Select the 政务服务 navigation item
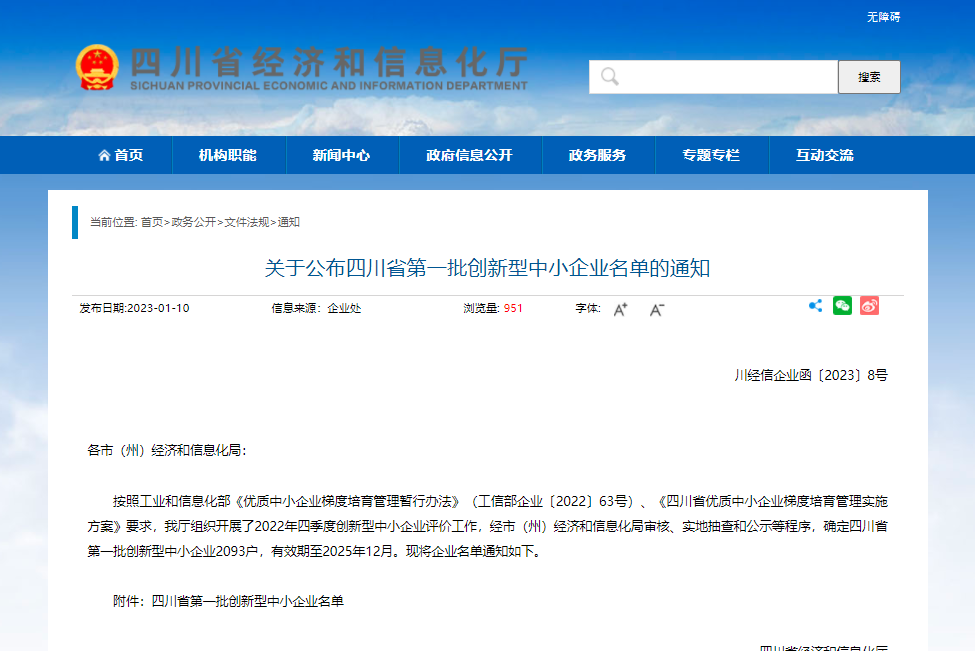 (597, 155)
